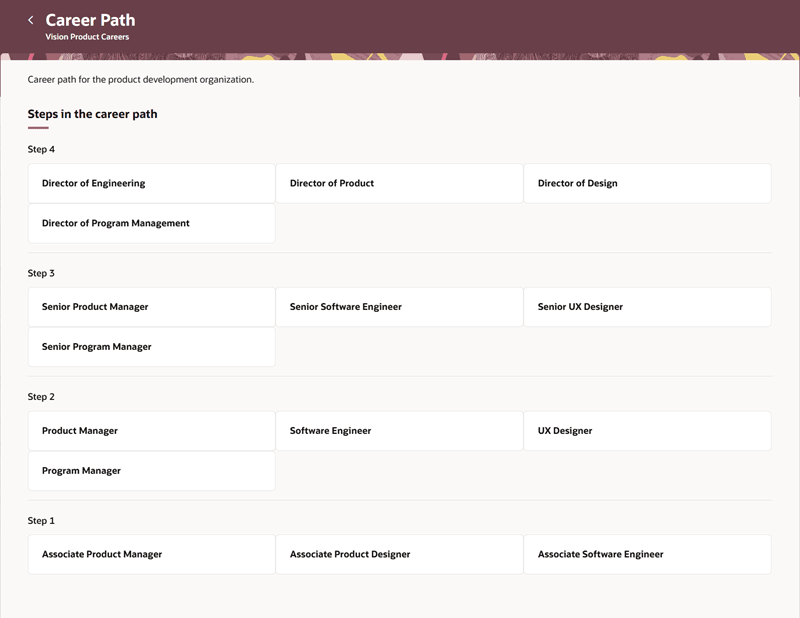Select the Software Engineer position
Image resolution: width=800 pixels, height=618 pixels.
399,430
